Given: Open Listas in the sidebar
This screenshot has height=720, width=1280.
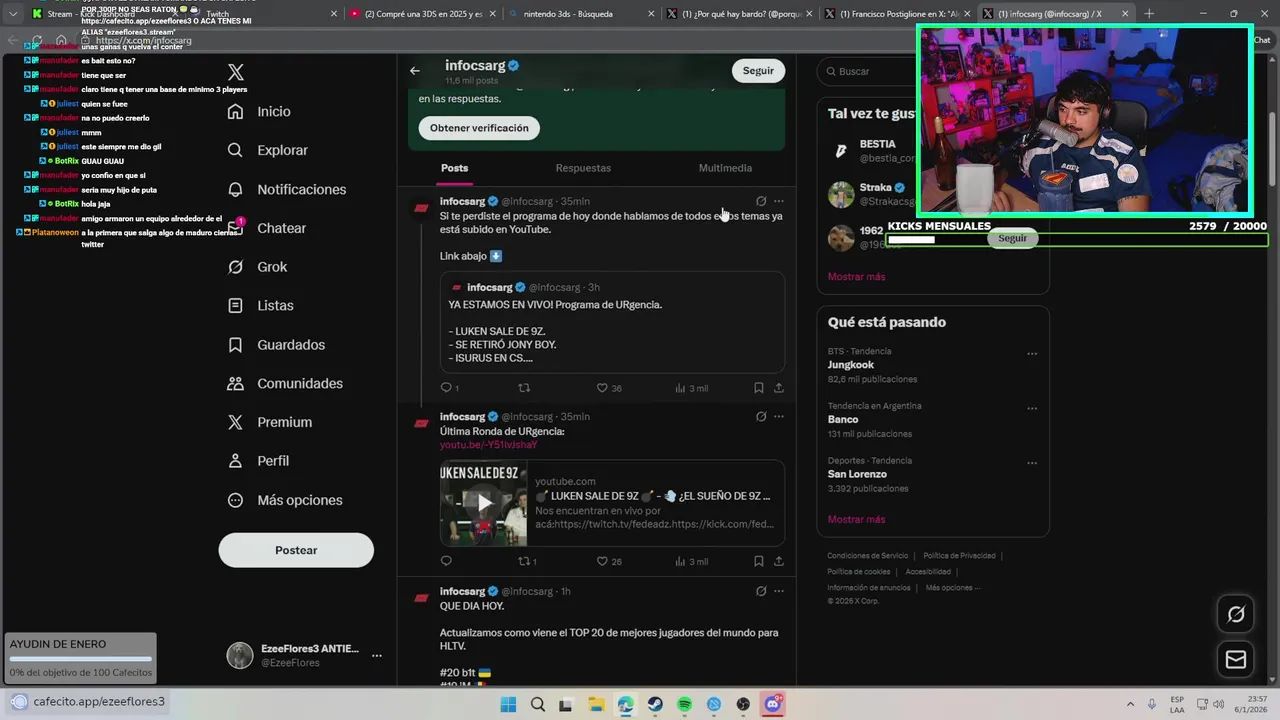Looking at the screenshot, I should pyautogui.click(x=260, y=305).
